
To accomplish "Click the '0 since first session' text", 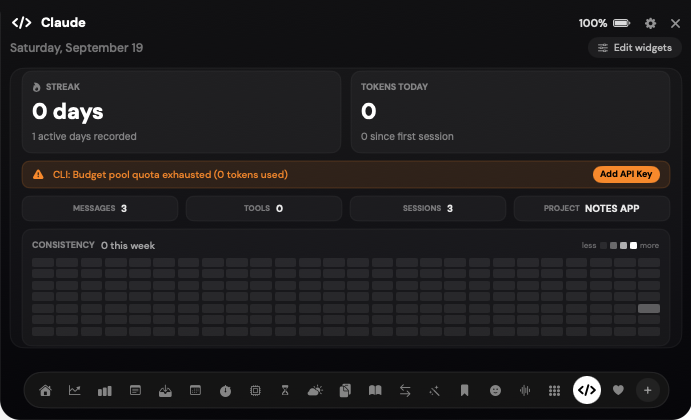I will [x=407, y=137].
